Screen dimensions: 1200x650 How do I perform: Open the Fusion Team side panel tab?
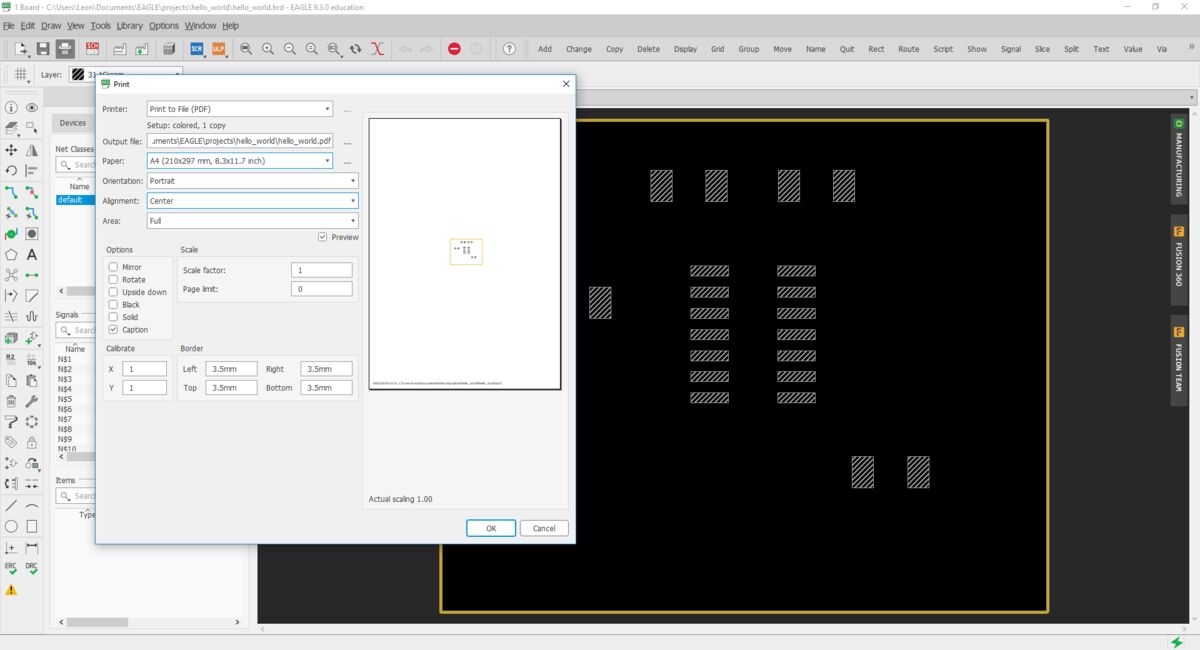1179,361
